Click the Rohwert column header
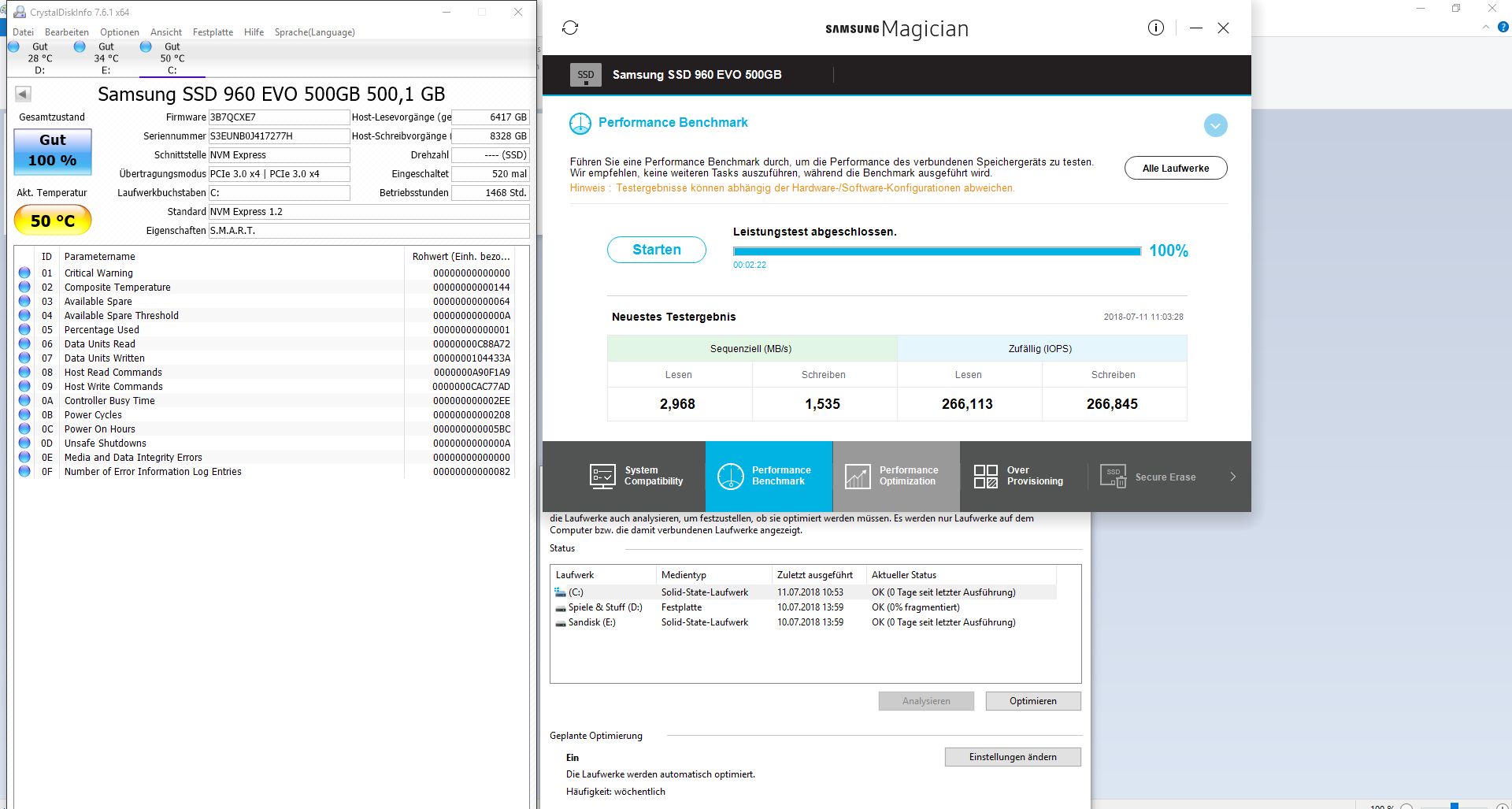Viewport: 1512px width, 809px height. pyautogui.click(x=461, y=257)
